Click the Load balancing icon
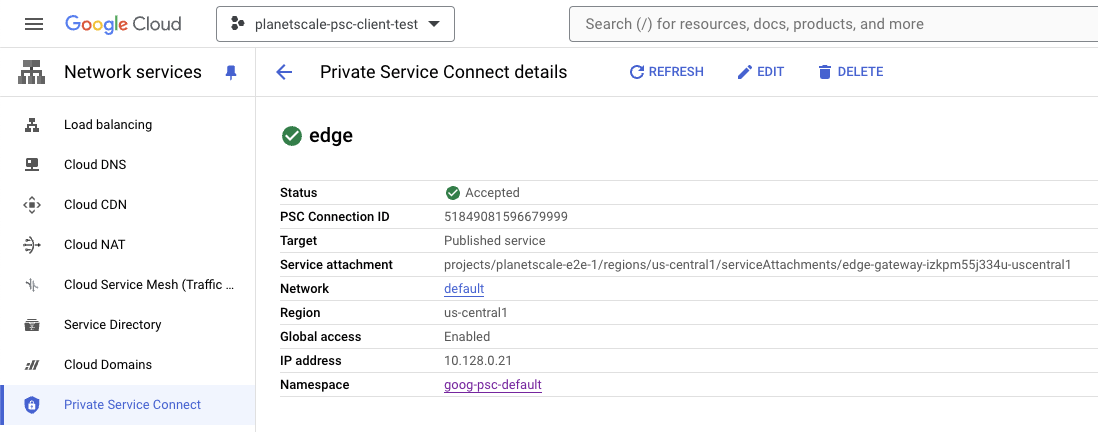 click(32, 125)
